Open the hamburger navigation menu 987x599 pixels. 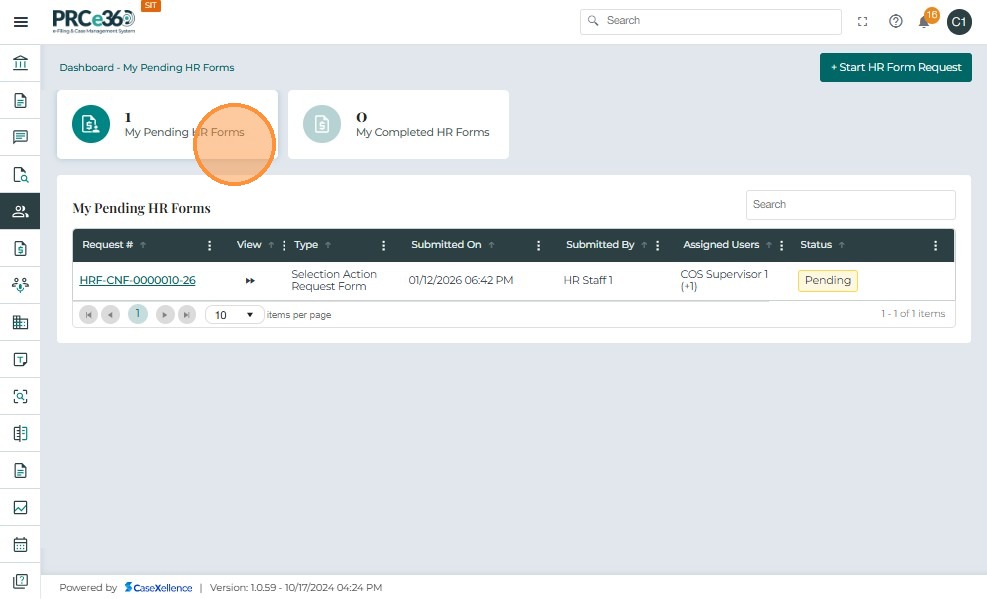point(21,22)
